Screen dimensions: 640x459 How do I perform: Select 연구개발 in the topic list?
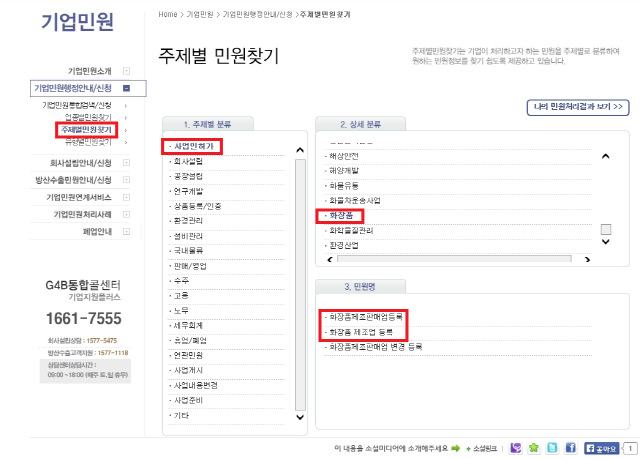point(188,191)
